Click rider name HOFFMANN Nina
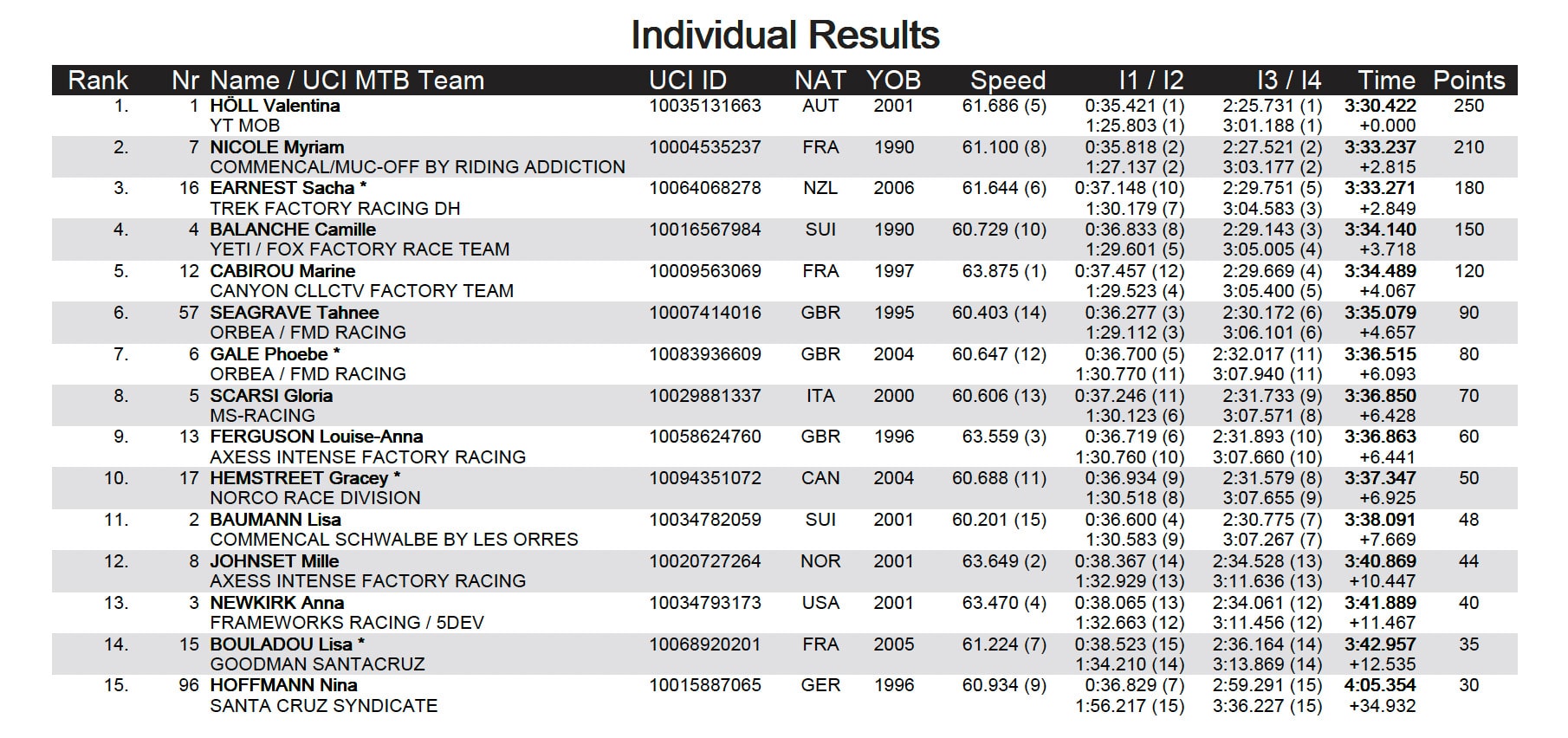Image resolution: width=1568 pixels, height=738 pixels. 283,685
